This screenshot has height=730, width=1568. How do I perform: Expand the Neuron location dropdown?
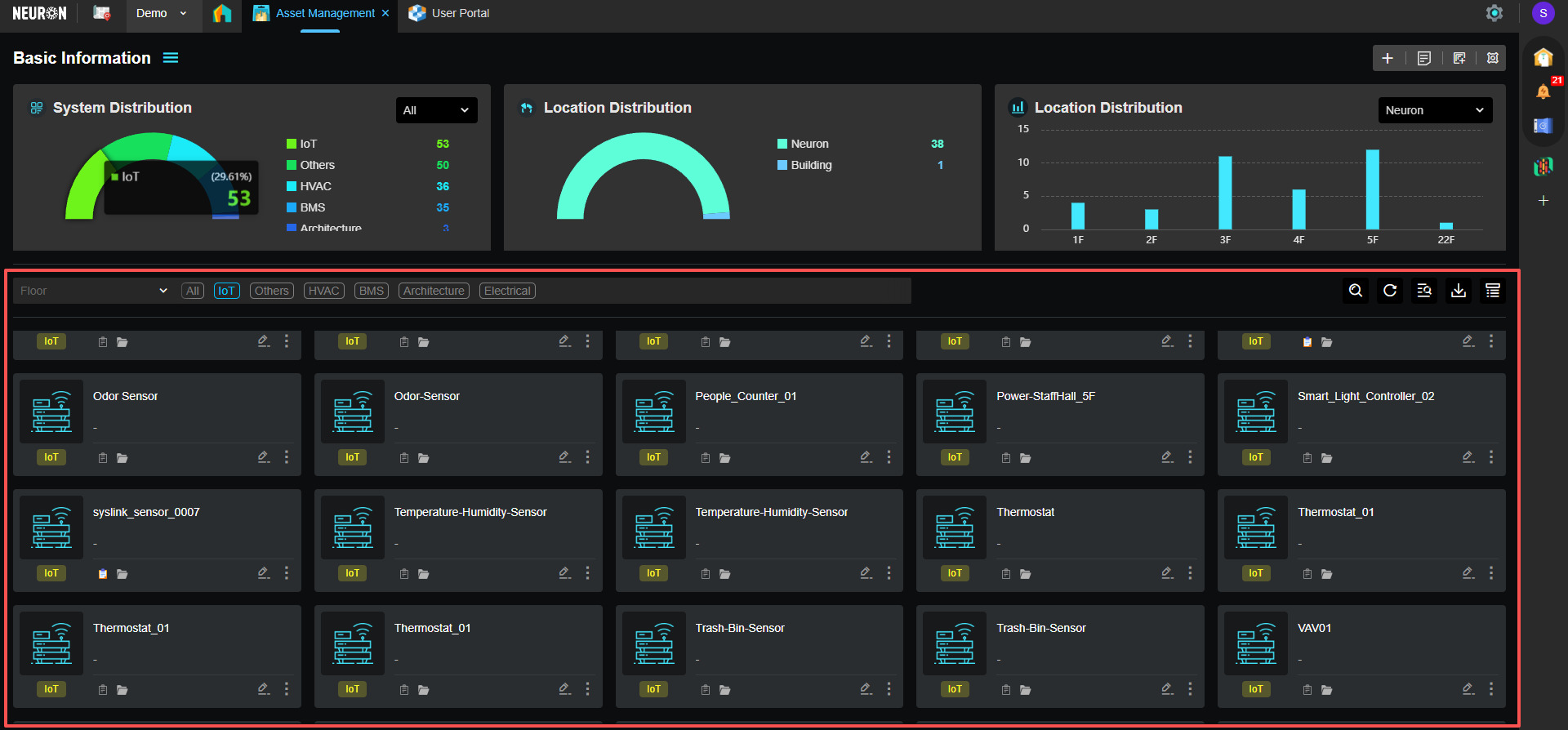[x=1435, y=110]
